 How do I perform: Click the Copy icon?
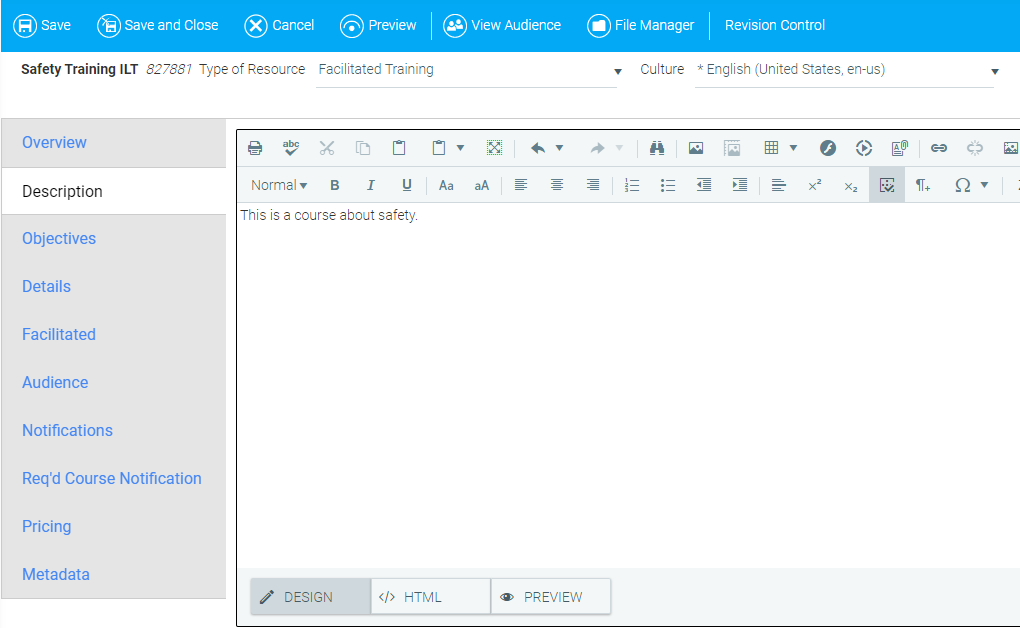363,148
